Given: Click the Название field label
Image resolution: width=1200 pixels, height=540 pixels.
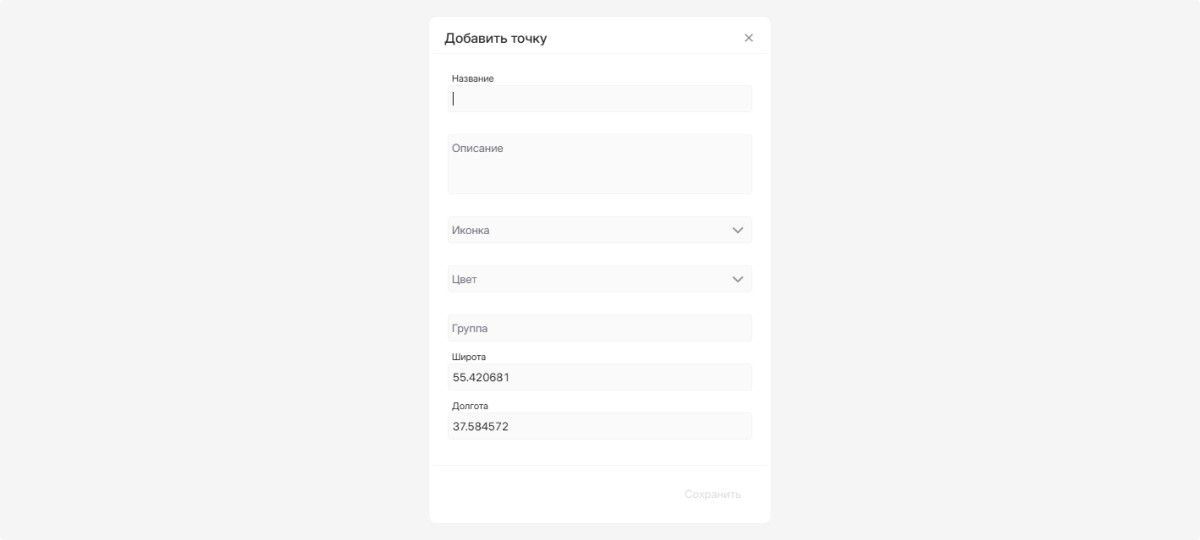Looking at the screenshot, I should point(473,78).
